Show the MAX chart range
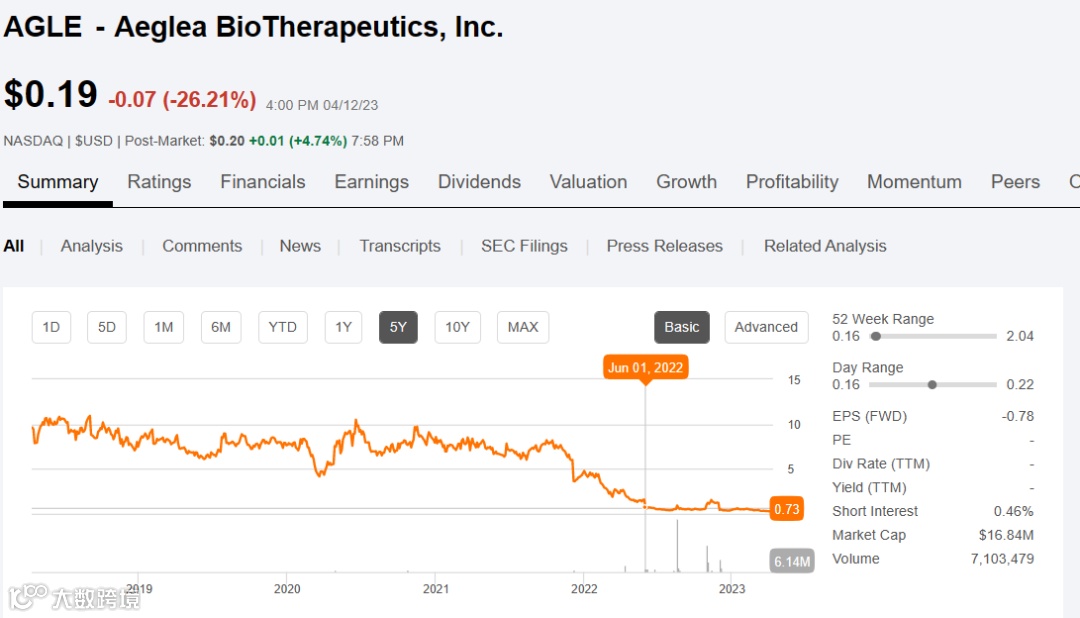 coord(523,327)
